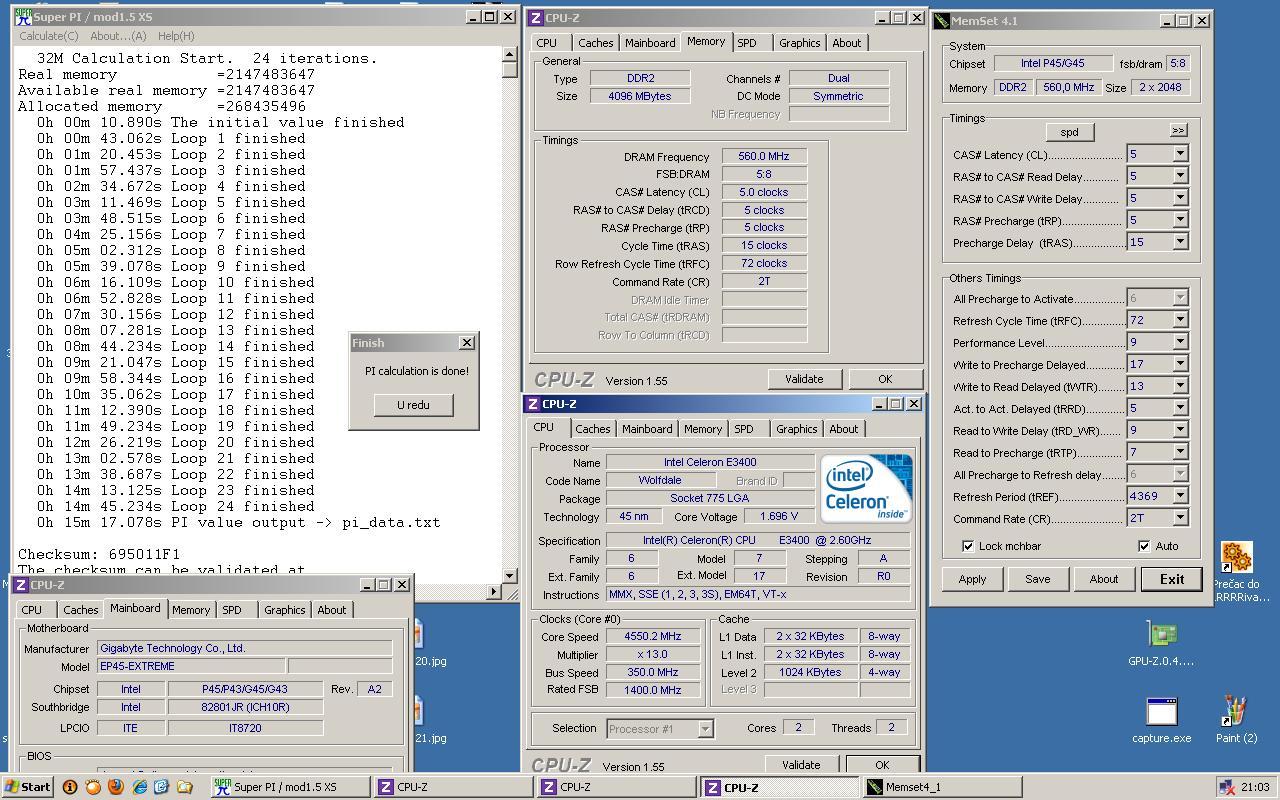
Task: Launch Firefox from the quick launch bar
Action: click(x=115, y=787)
